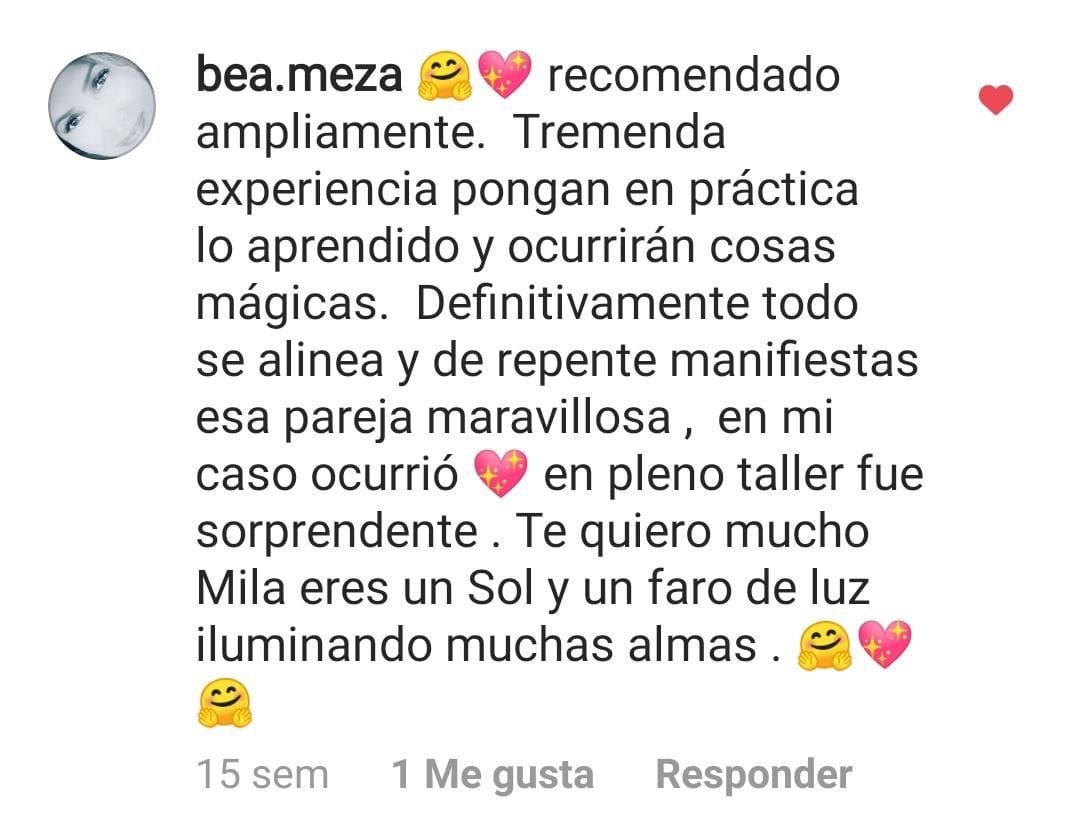Open bea.meza's profile picture

(102, 105)
